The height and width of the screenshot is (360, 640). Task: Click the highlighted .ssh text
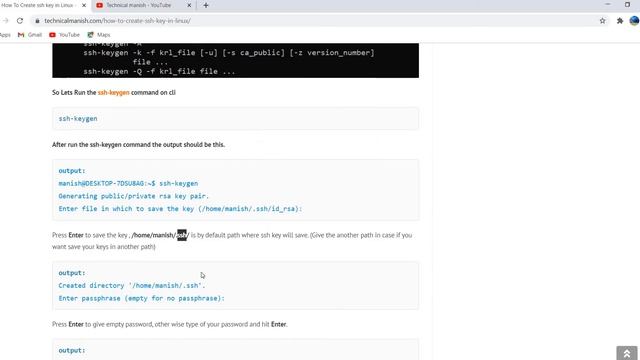(x=182, y=235)
